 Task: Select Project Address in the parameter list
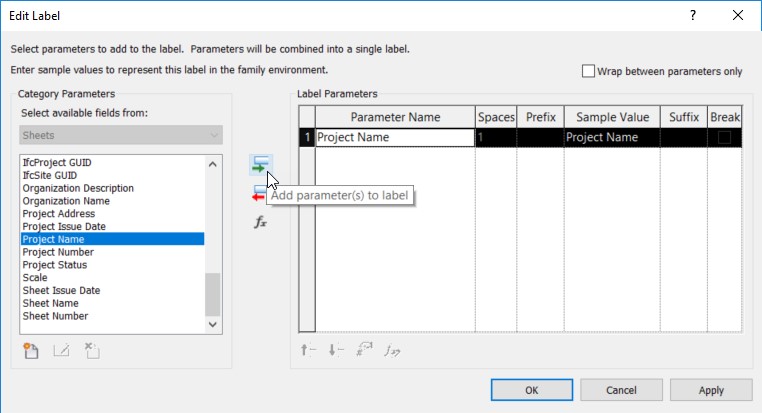(59, 214)
